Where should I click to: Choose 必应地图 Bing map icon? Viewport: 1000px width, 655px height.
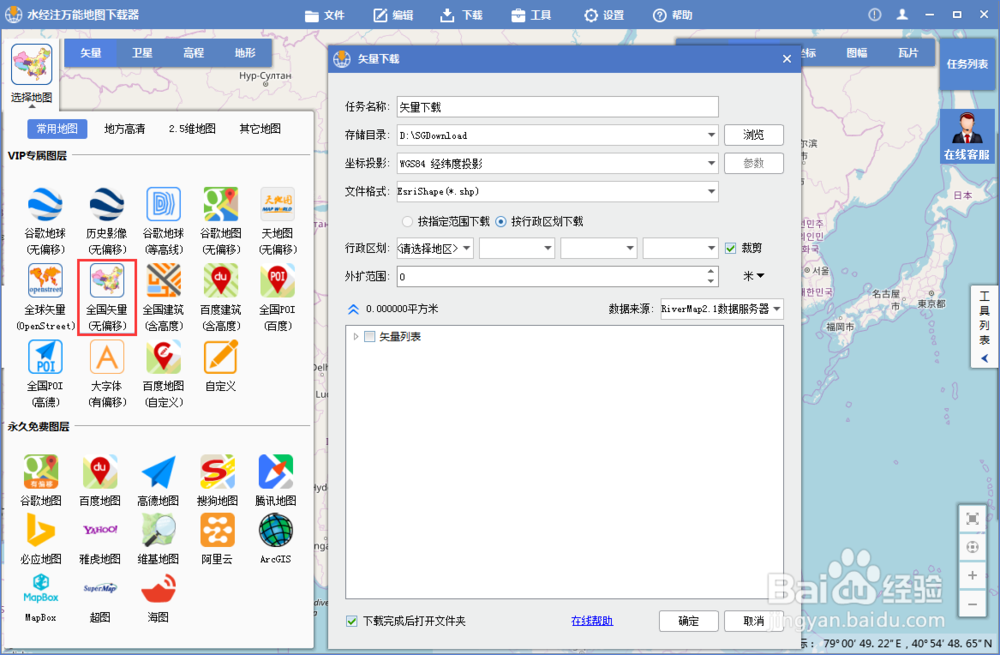pos(41,530)
